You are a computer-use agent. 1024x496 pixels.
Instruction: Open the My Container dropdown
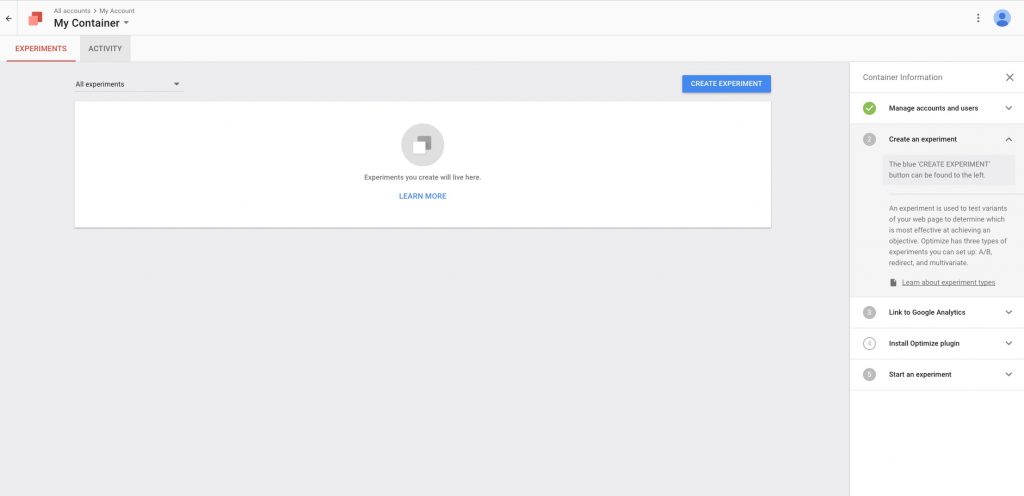(91, 23)
